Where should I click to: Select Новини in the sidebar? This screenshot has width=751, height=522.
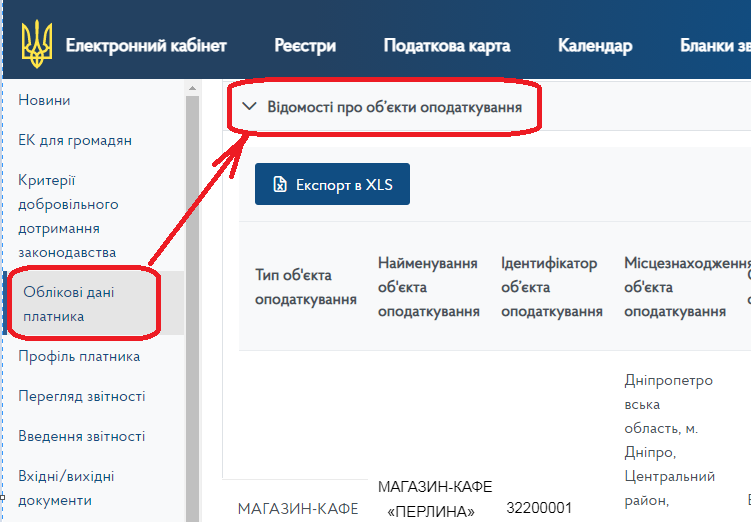(44, 100)
